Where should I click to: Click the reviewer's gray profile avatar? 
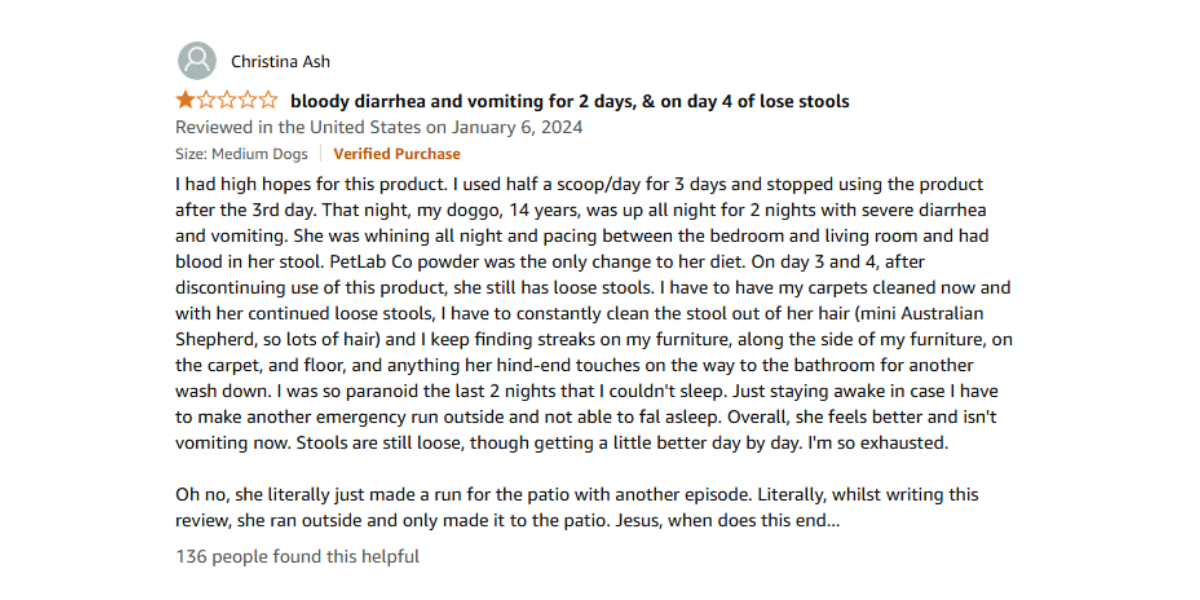pos(197,61)
